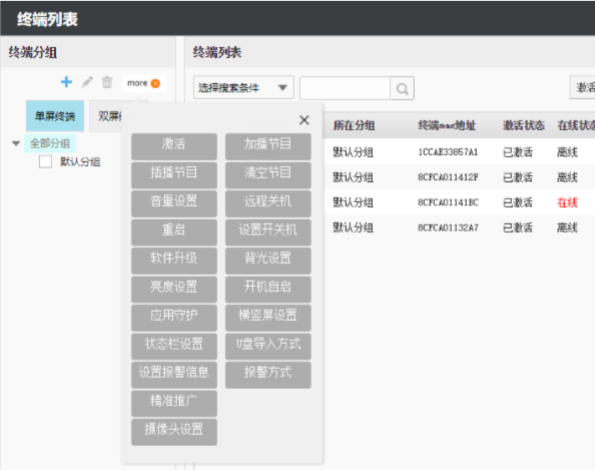Select the 全部分组 tree item

[x=50, y=143]
